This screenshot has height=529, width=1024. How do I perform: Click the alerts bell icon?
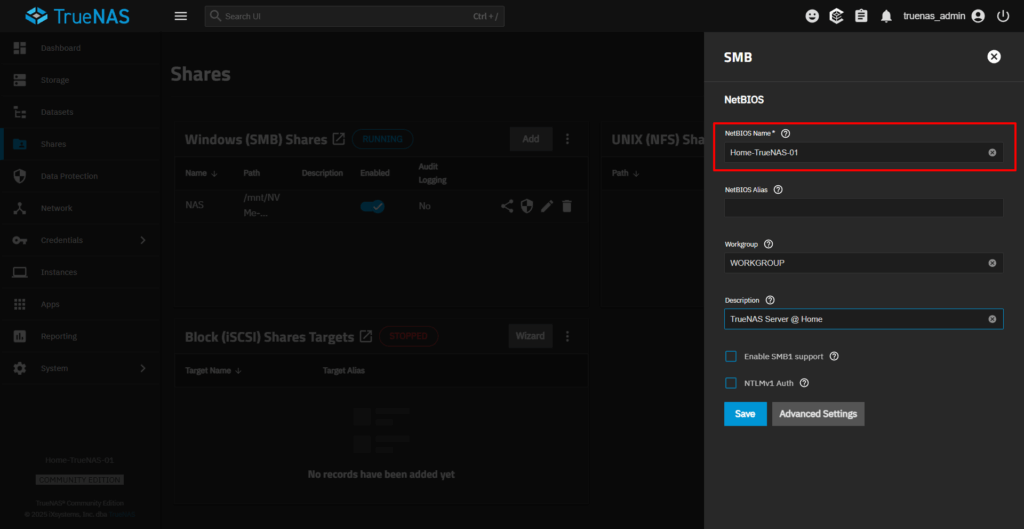pyautogui.click(x=886, y=16)
